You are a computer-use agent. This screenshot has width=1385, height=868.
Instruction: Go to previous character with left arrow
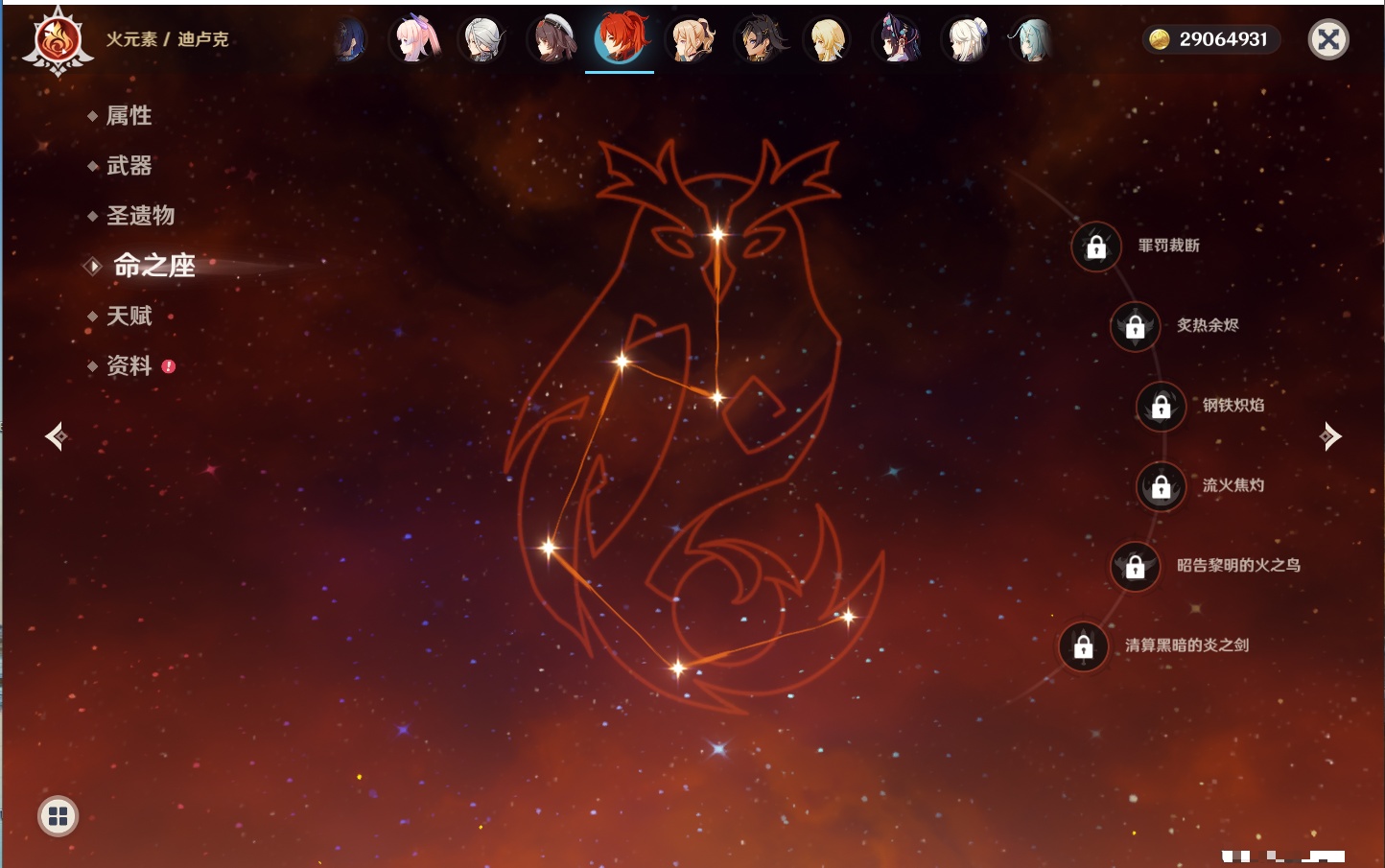(56, 436)
